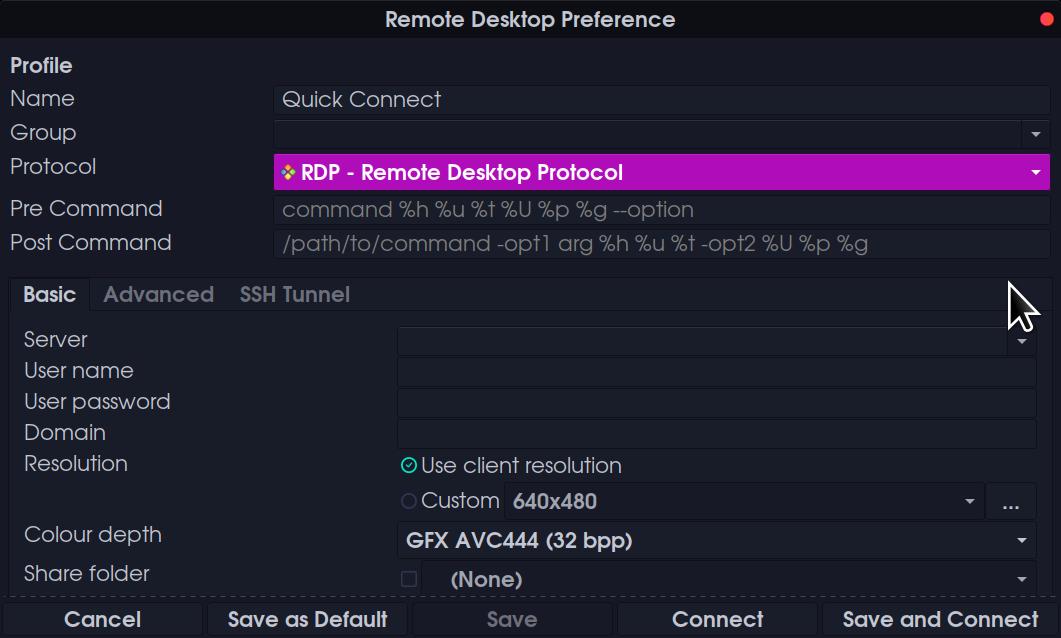Select the Basic tab
The height and width of the screenshot is (638, 1061).
49,295
